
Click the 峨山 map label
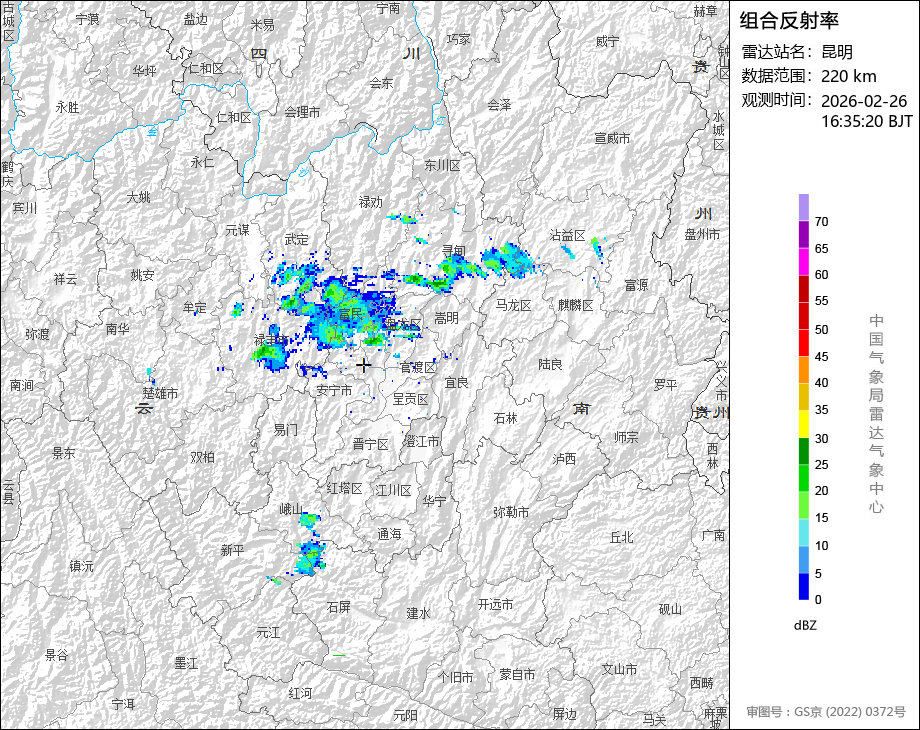(x=291, y=509)
